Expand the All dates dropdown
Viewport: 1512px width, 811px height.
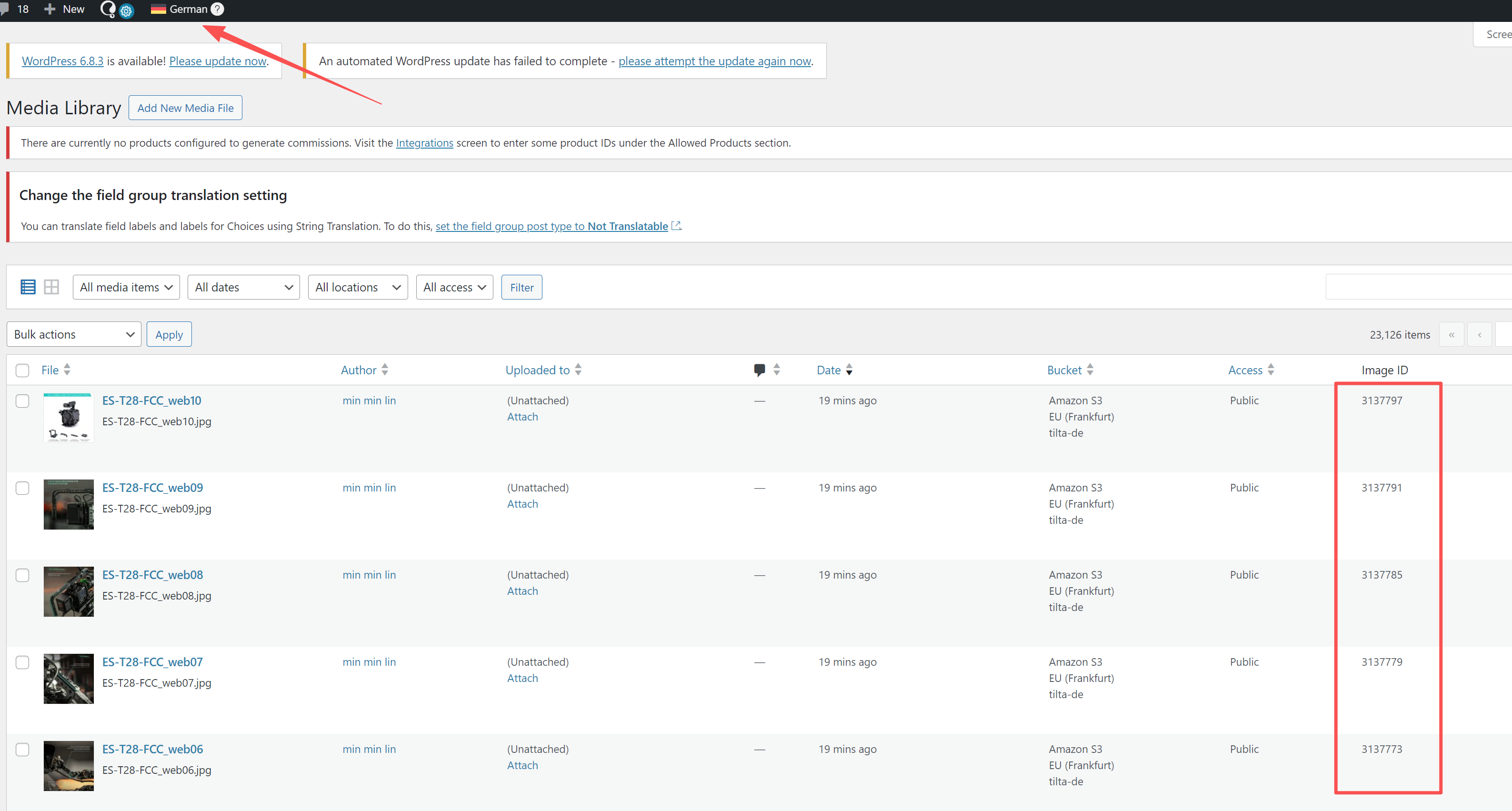click(244, 287)
